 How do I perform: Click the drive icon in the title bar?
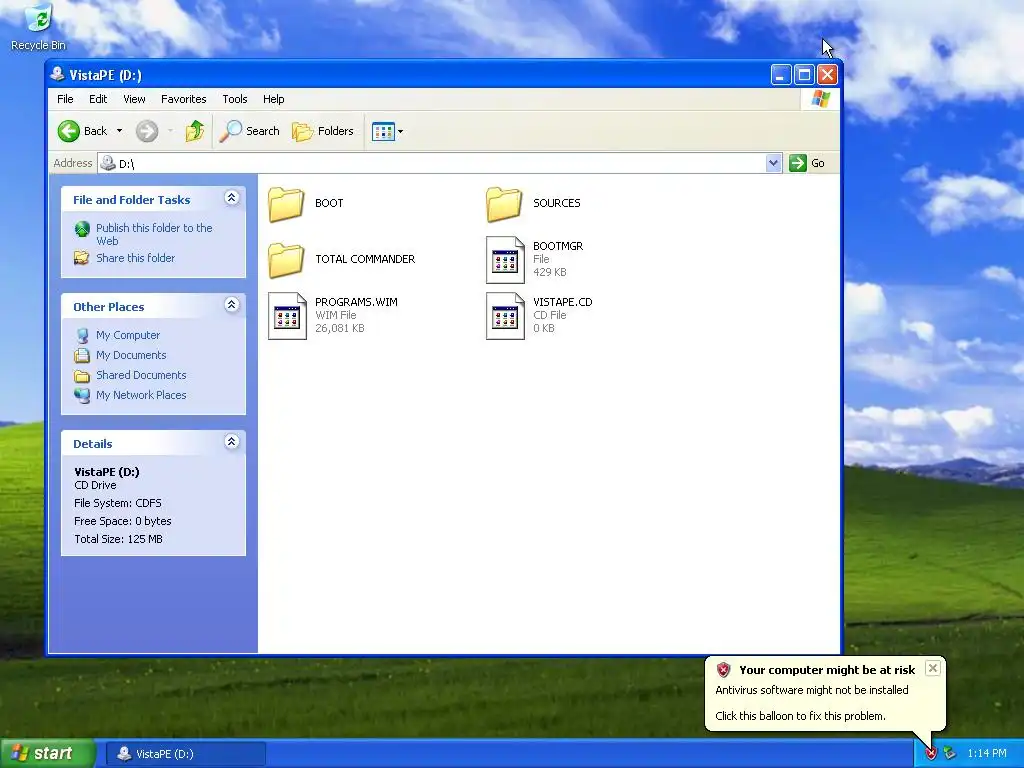57,74
